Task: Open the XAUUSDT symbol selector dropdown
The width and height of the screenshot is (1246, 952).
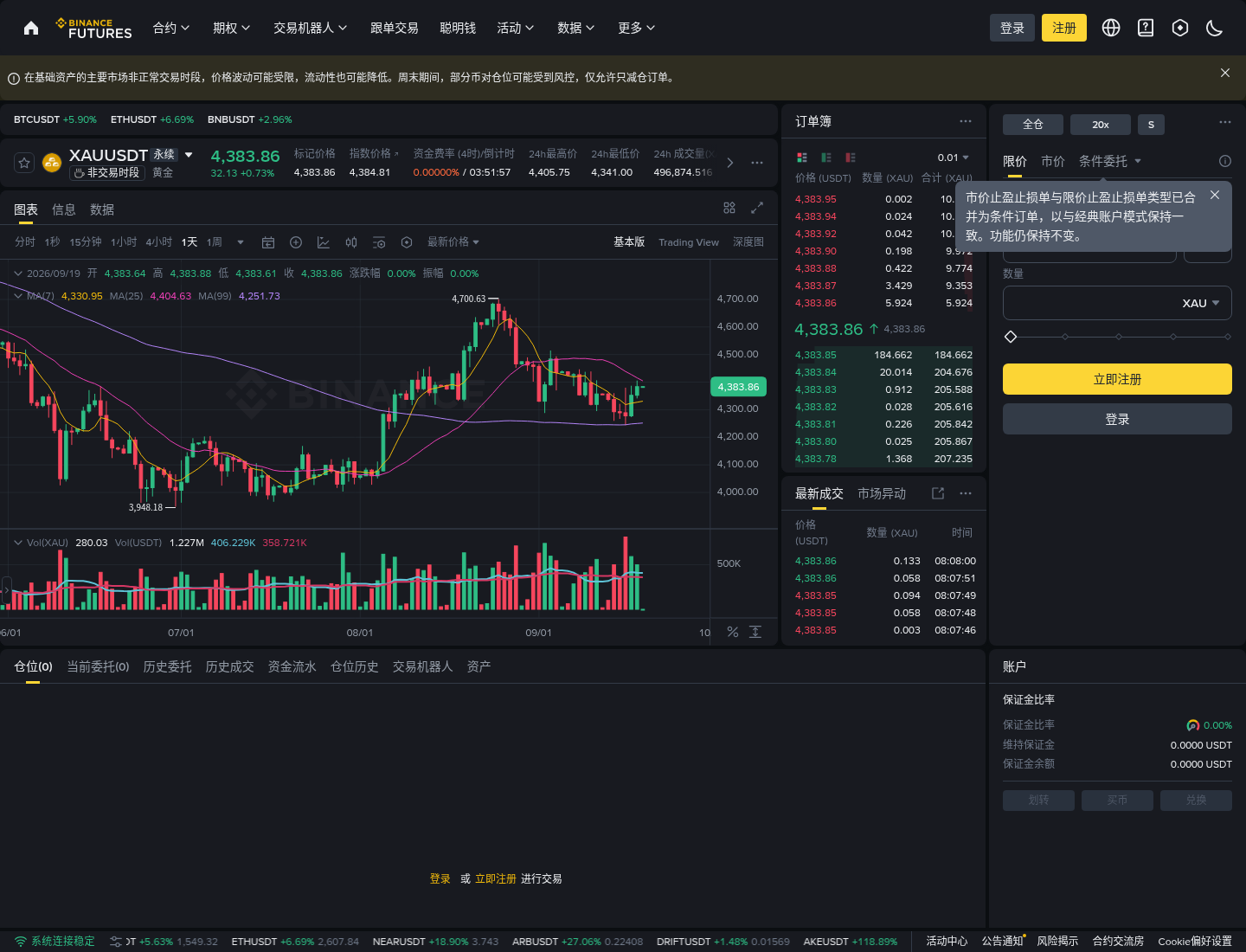Action: 189,155
